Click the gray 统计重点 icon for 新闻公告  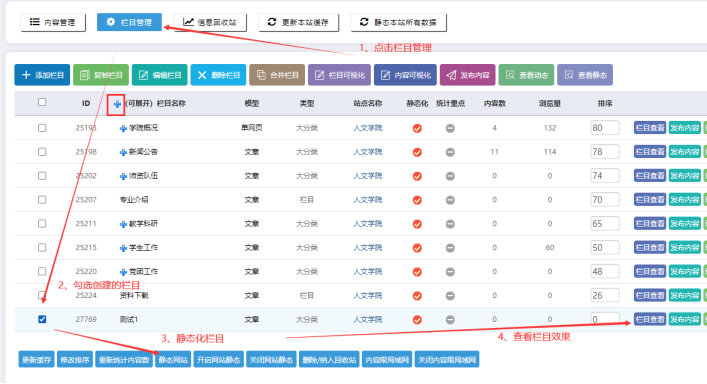(x=450, y=152)
